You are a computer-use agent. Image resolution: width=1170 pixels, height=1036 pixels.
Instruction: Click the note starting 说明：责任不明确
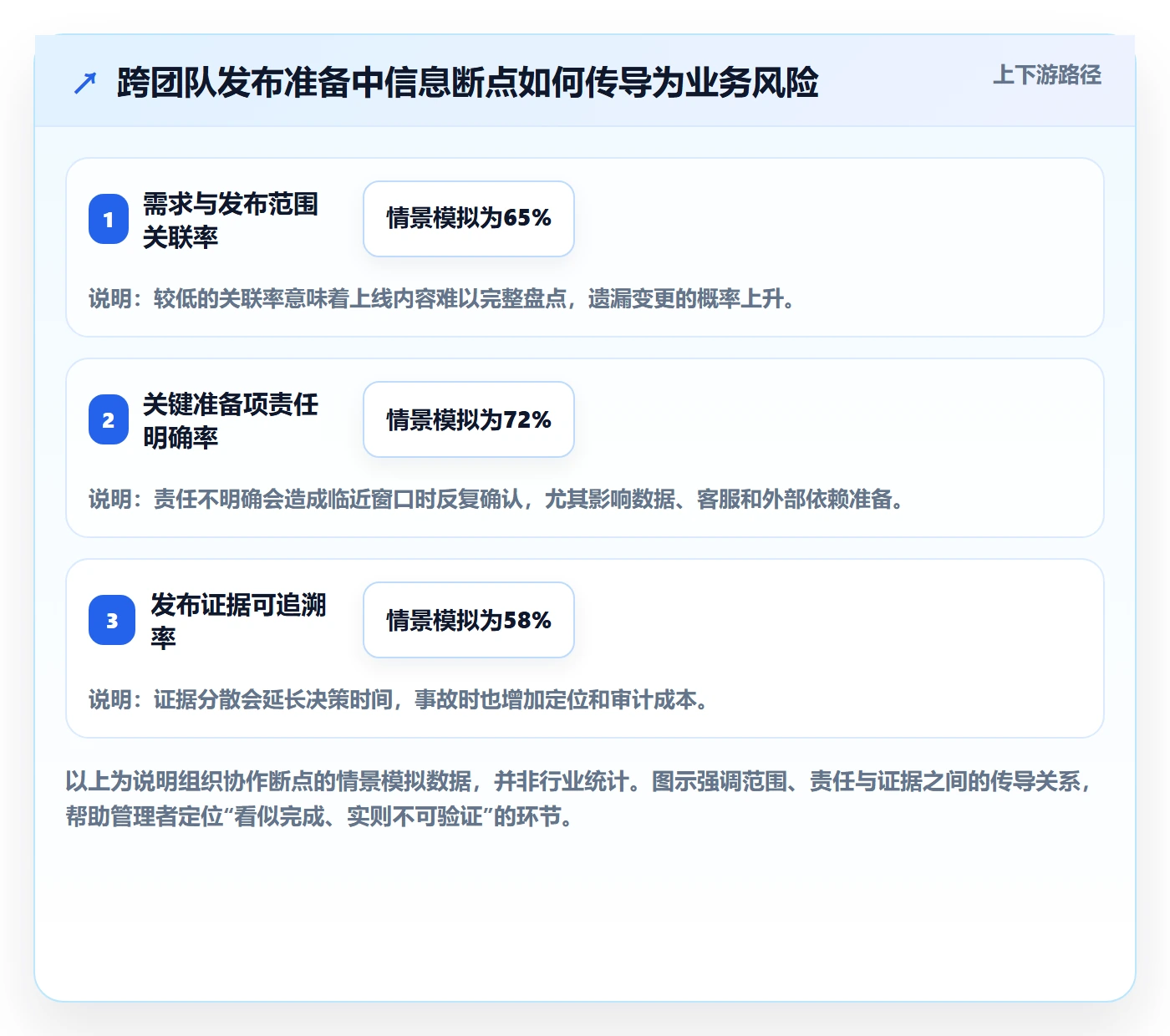496,499
